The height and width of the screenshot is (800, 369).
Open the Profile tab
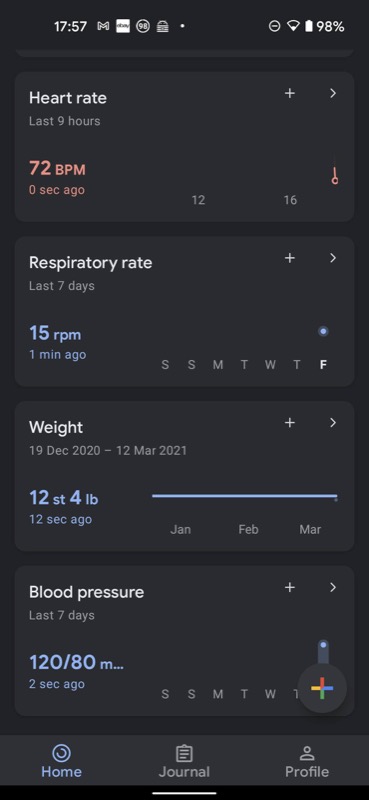tap(307, 762)
